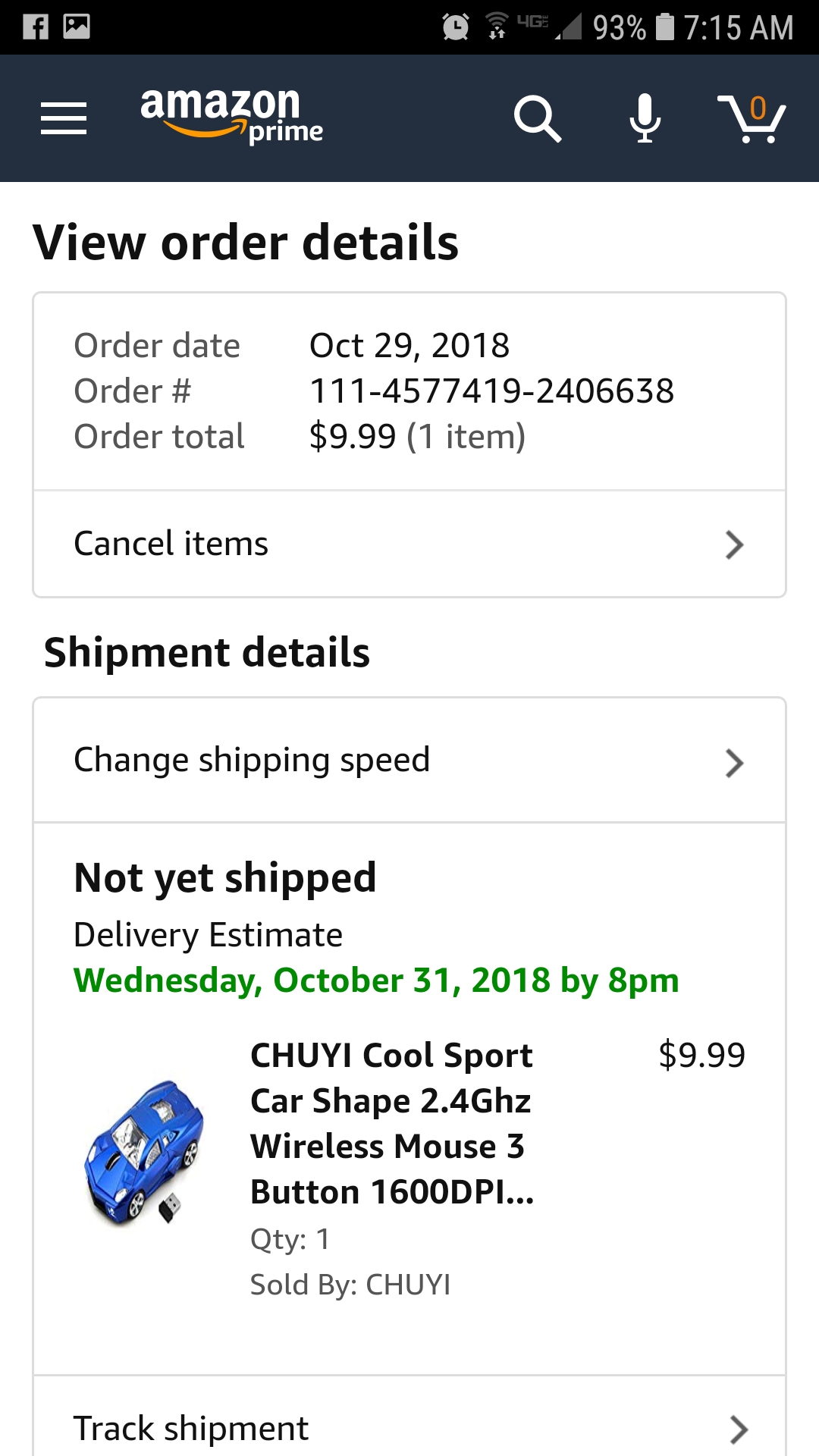819x1456 pixels.
Task: Tap the order number 111-4577419-2406638
Action: 491,391
